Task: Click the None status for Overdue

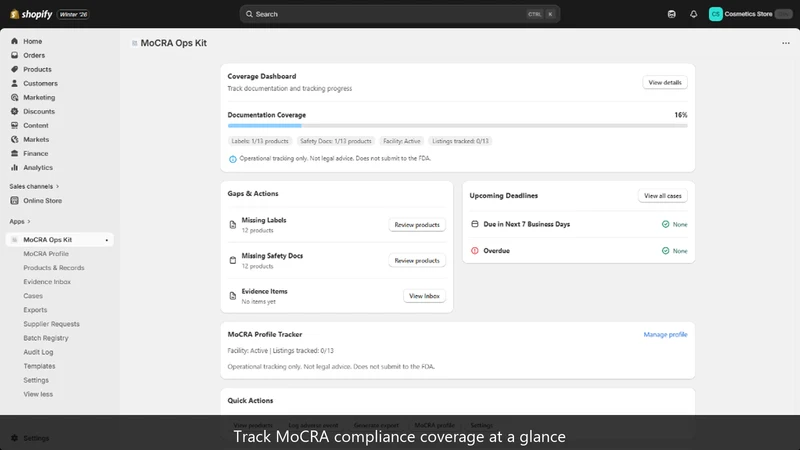Action: coord(674,251)
